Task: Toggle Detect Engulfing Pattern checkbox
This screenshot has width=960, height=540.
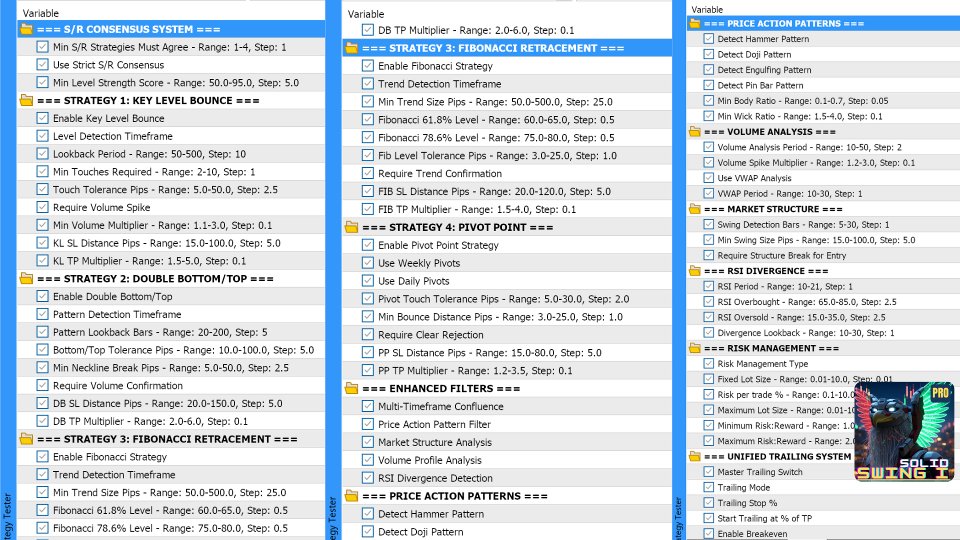Action: [x=708, y=70]
